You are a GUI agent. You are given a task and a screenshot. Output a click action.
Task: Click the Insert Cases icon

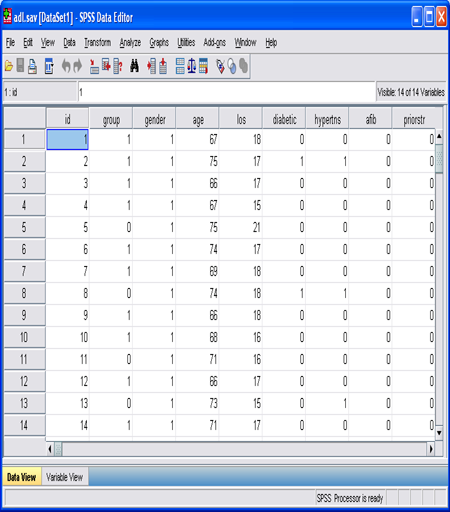tap(152, 66)
